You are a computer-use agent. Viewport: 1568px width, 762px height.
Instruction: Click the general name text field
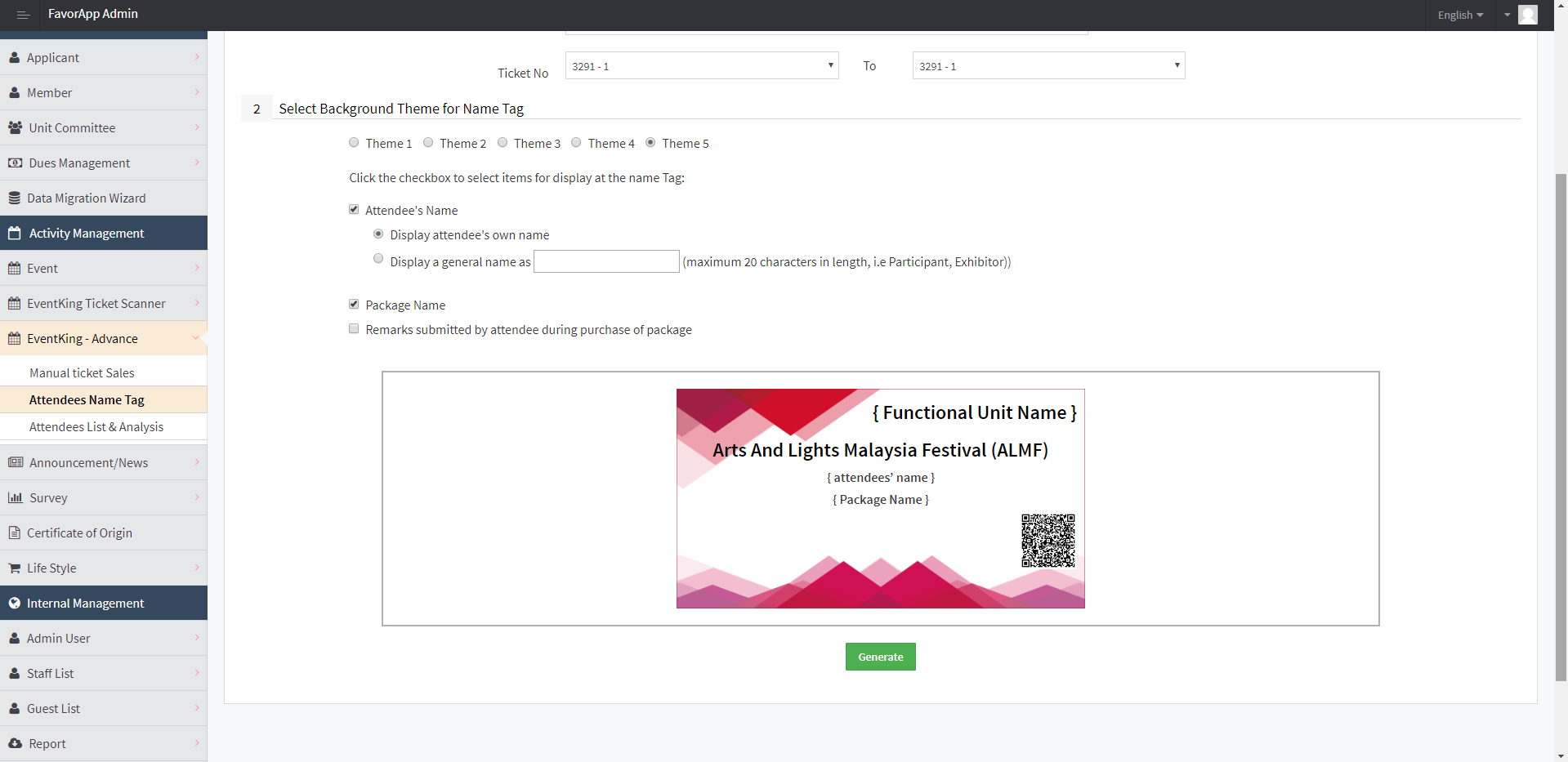605,261
